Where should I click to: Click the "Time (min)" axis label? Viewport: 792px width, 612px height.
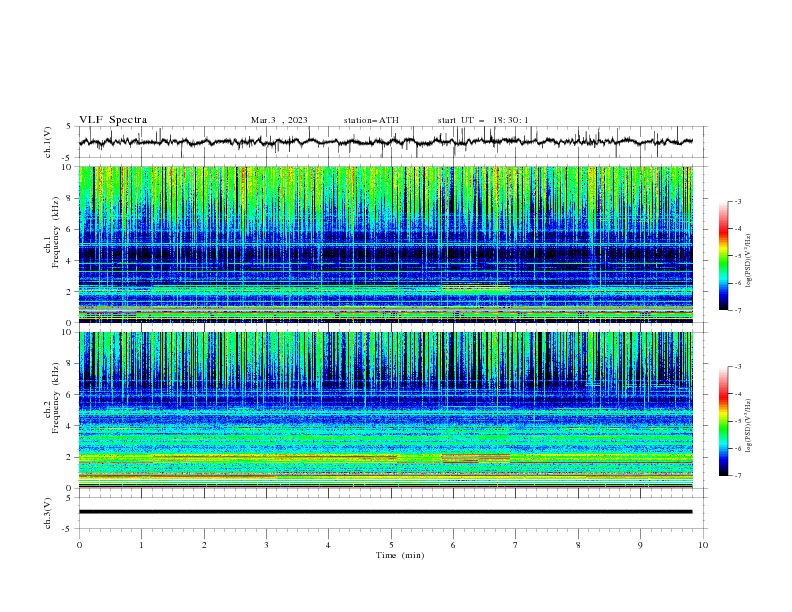pos(400,555)
